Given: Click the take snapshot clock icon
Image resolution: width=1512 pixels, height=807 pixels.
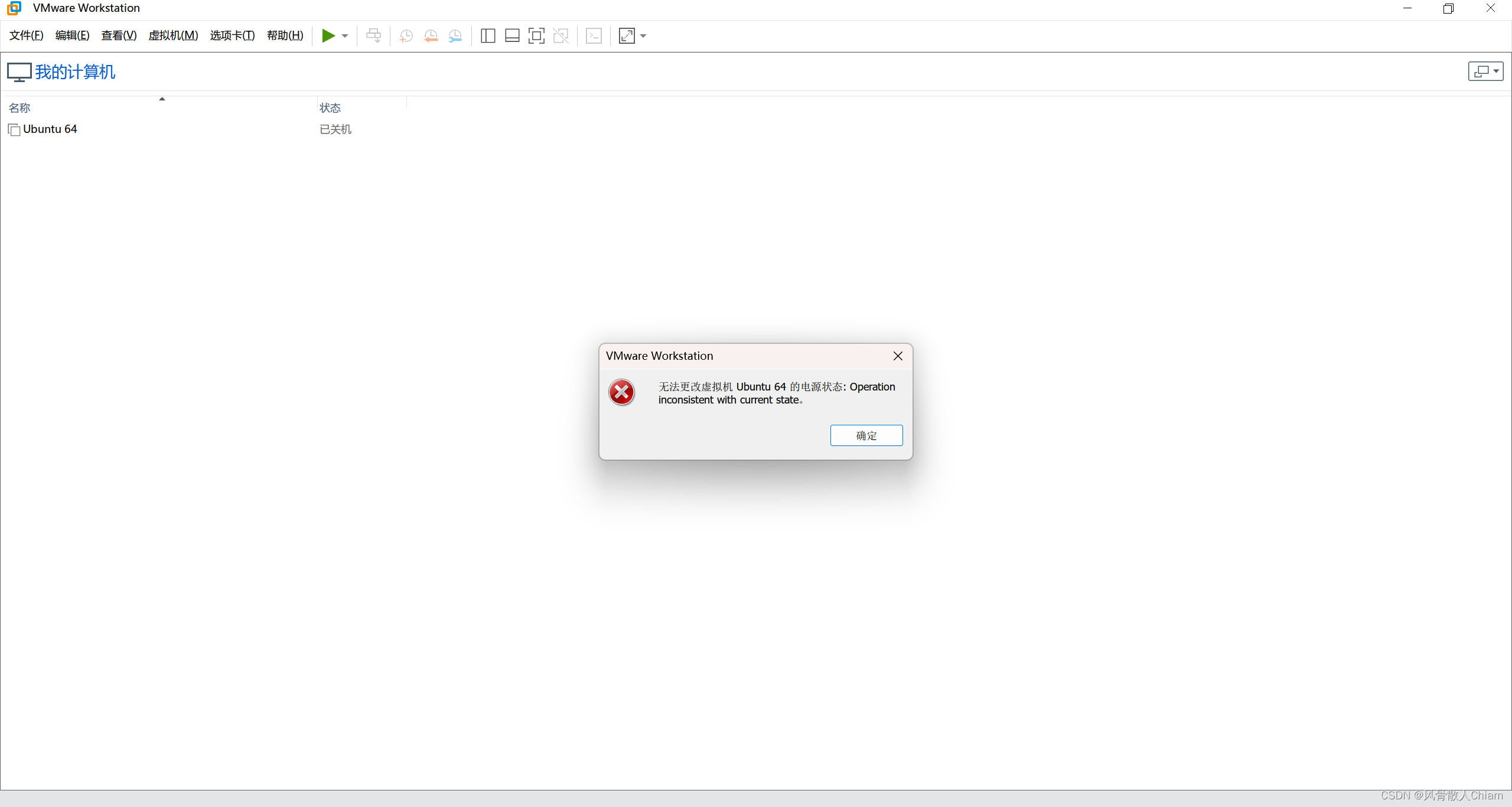Looking at the screenshot, I should coord(406,36).
